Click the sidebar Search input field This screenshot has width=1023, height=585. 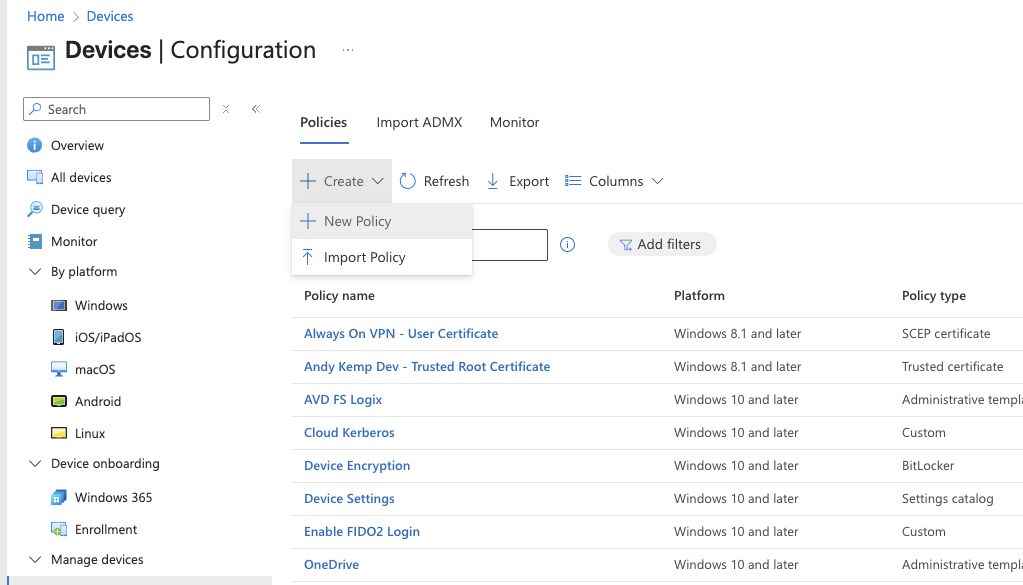(x=117, y=109)
